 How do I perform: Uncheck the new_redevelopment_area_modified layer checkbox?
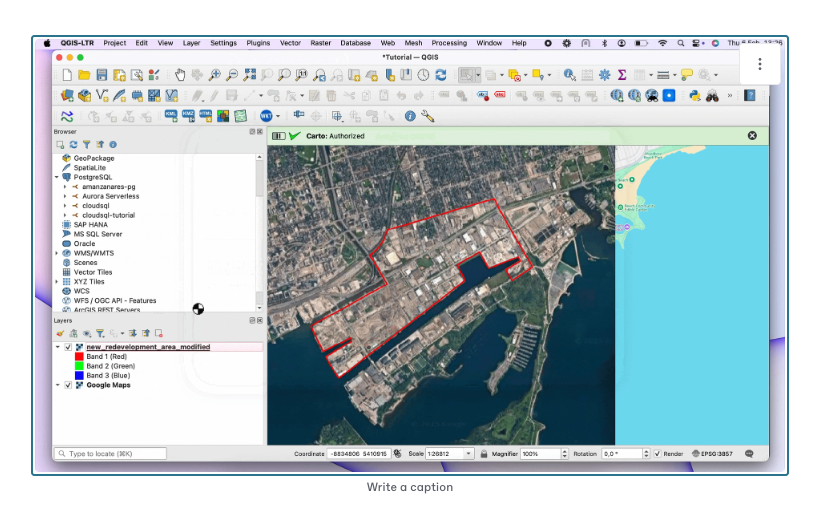(68, 347)
